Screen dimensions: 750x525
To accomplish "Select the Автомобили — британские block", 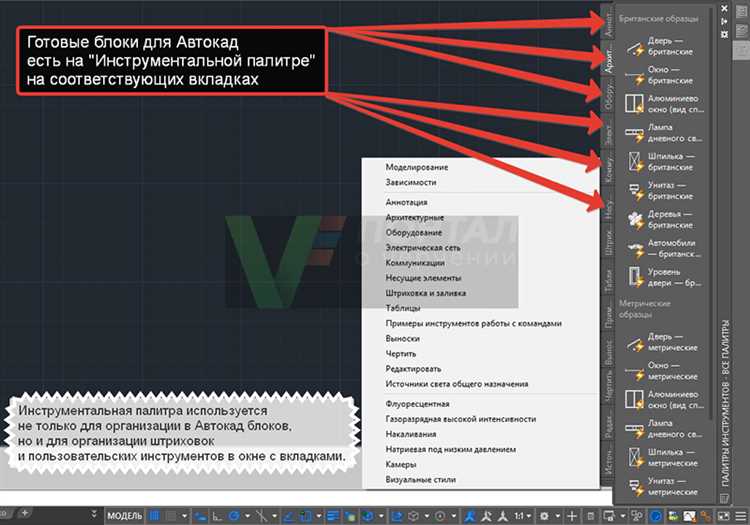I will (x=664, y=248).
